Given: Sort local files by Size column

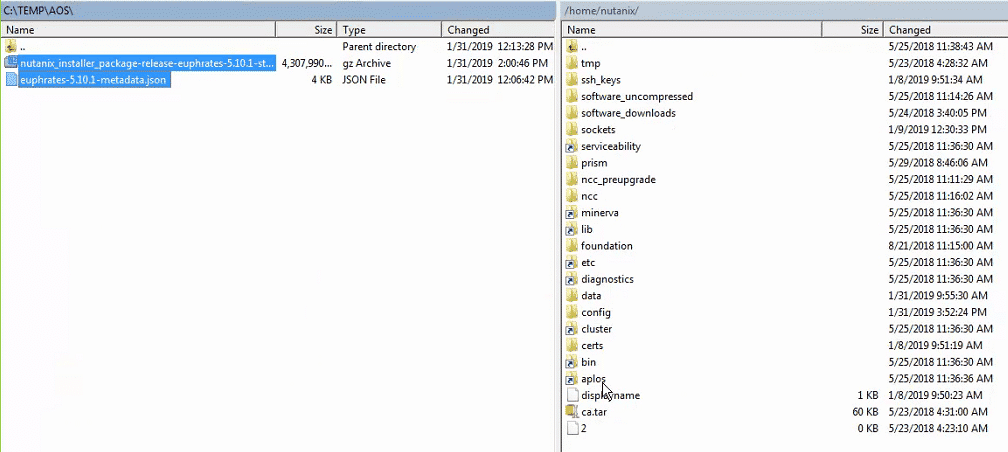Looking at the screenshot, I should 306,30.
